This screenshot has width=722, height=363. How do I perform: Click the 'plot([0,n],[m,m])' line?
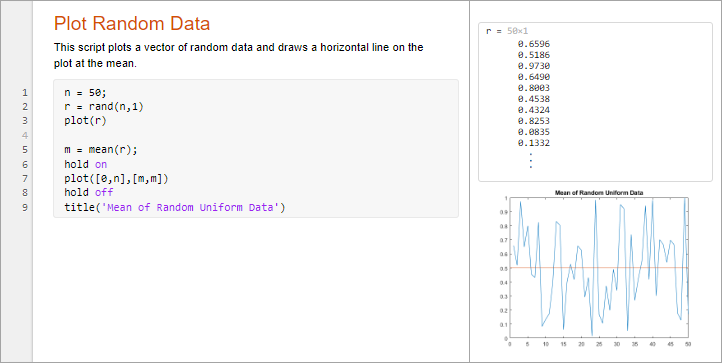click(116, 178)
